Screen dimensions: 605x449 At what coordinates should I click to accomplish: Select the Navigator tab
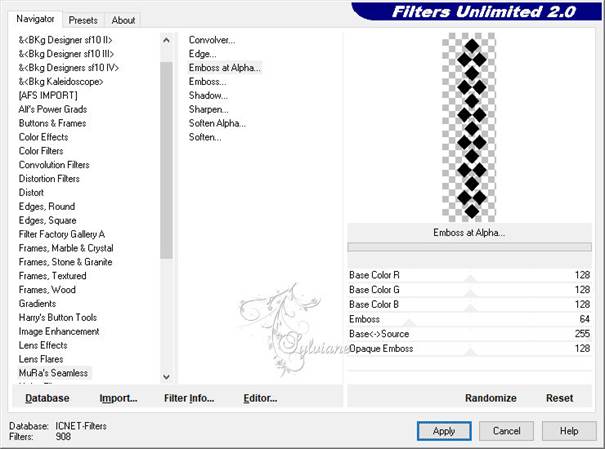[x=35, y=19]
